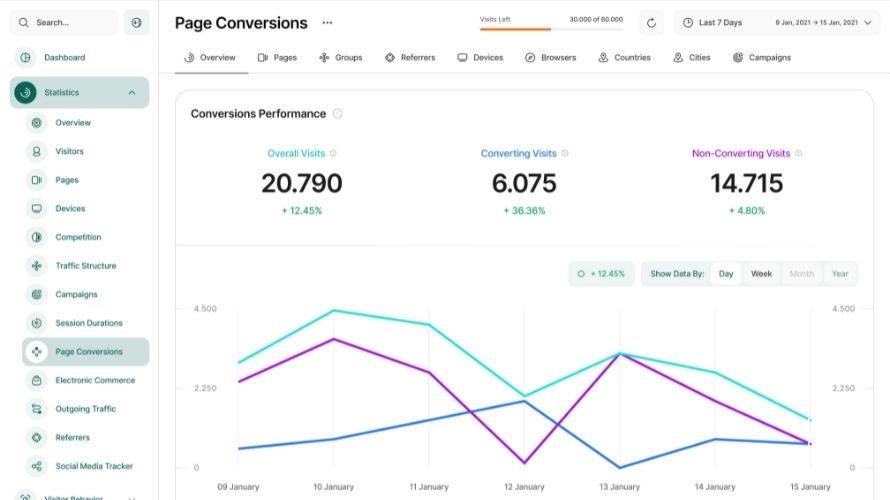Set chart data range to Year
Image resolution: width=890 pixels, height=500 pixels.
click(839, 274)
